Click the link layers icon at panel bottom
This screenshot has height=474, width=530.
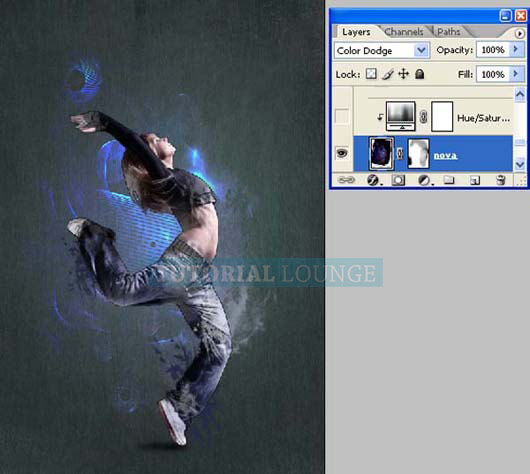coord(346,180)
